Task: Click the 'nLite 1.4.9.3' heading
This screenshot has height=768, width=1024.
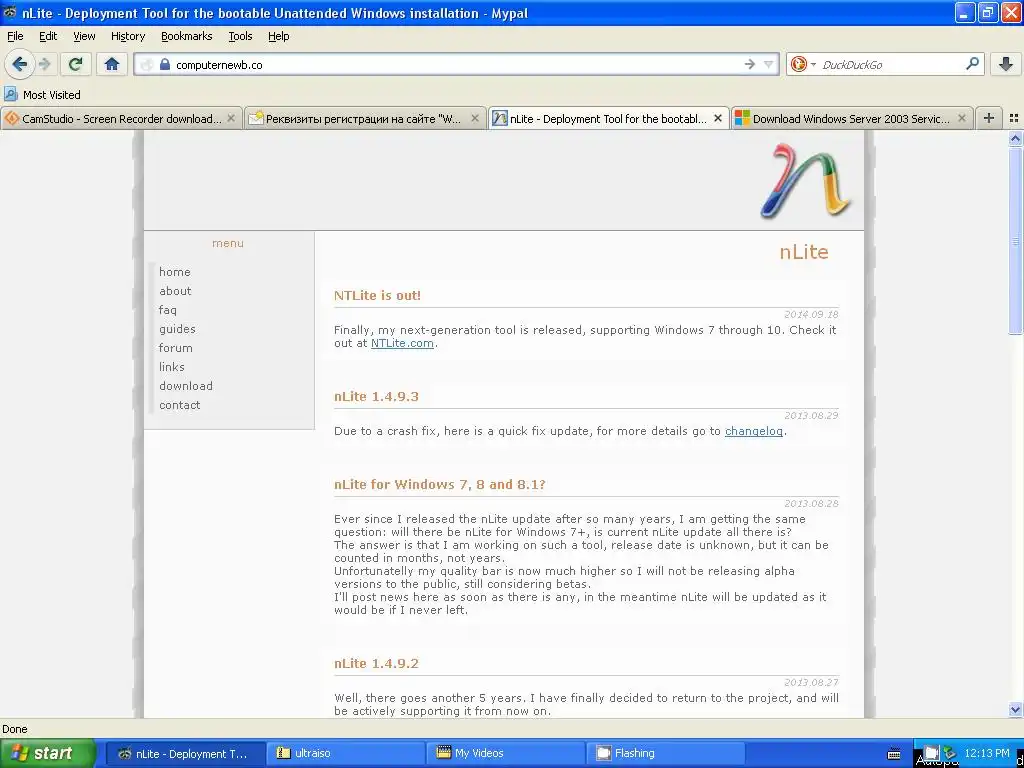Action: [376, 396]
